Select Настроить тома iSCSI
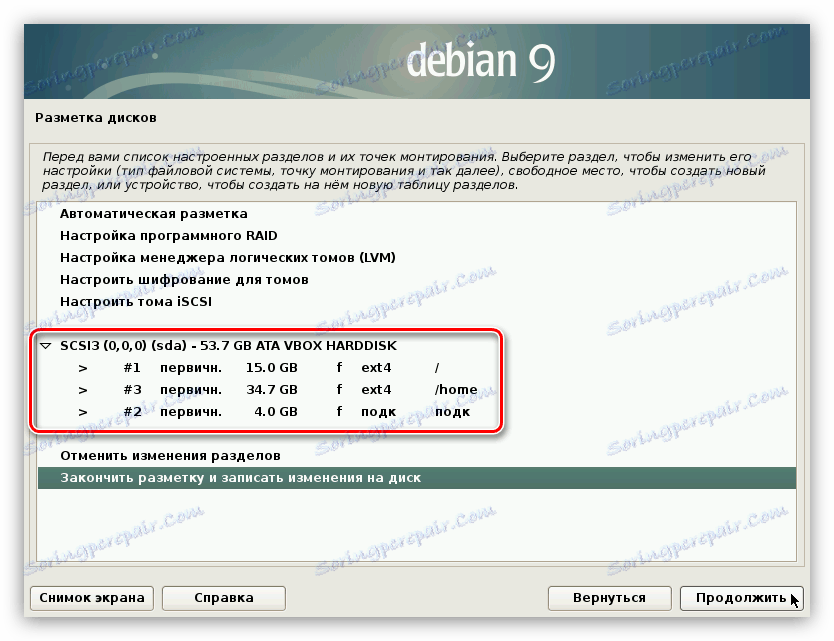 (136, 302)
